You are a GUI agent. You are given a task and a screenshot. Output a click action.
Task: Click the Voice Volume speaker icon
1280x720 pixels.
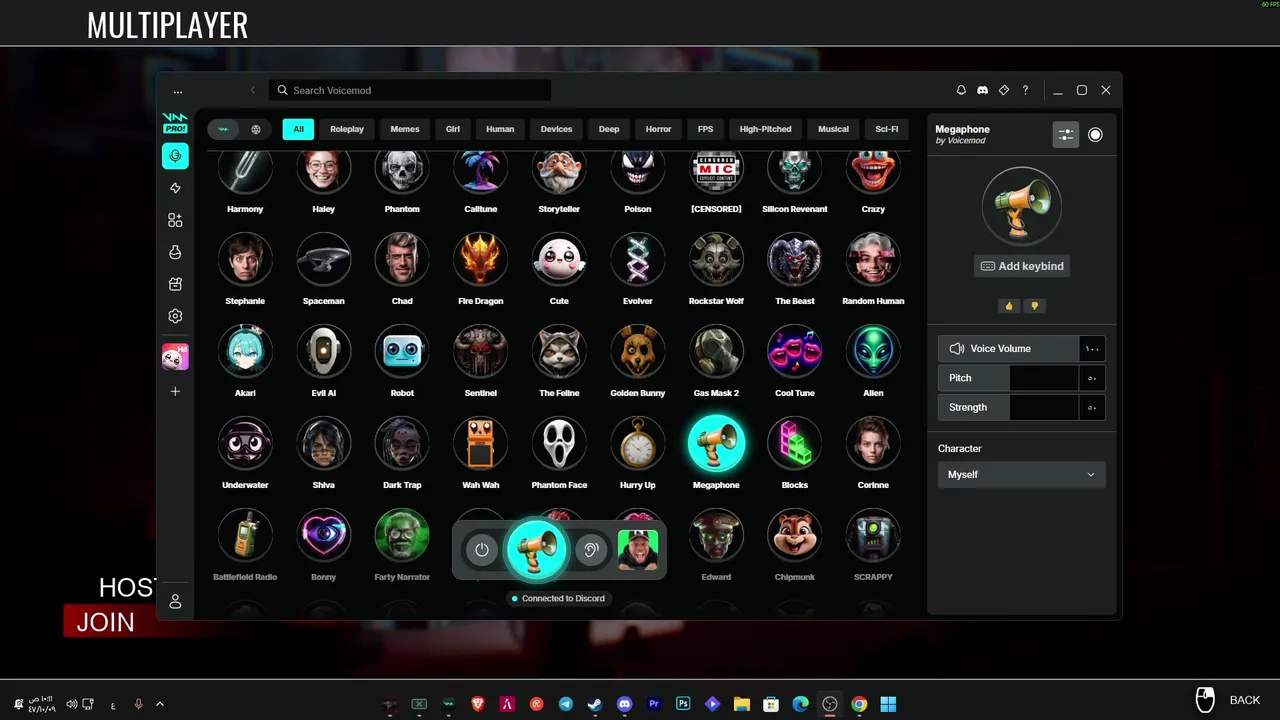point(956,348)
